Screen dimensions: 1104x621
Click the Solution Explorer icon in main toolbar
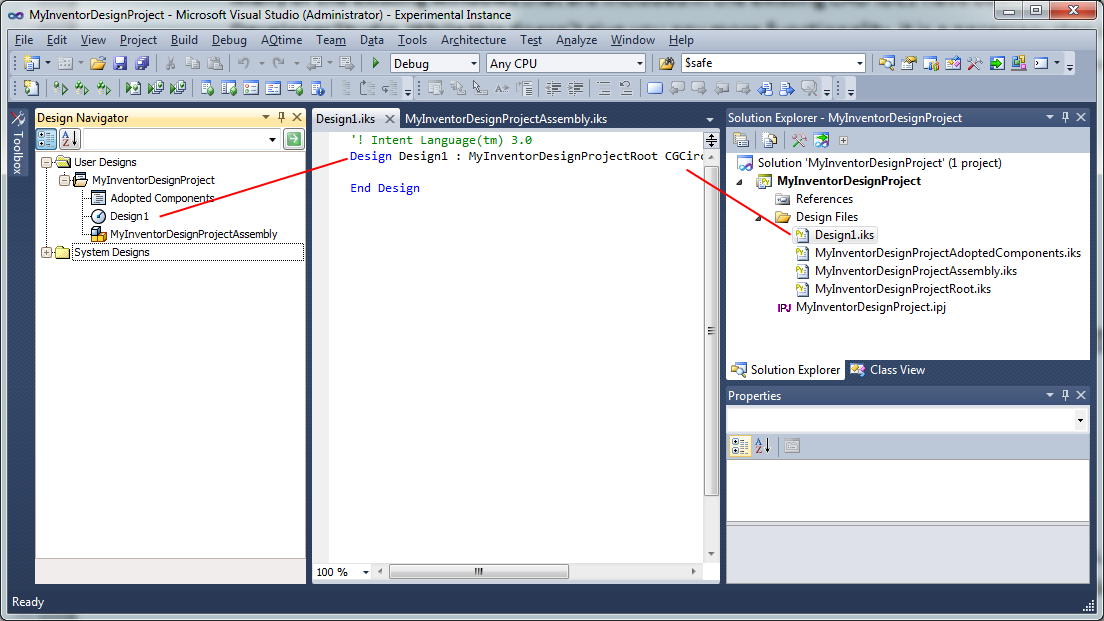(886, 63)
